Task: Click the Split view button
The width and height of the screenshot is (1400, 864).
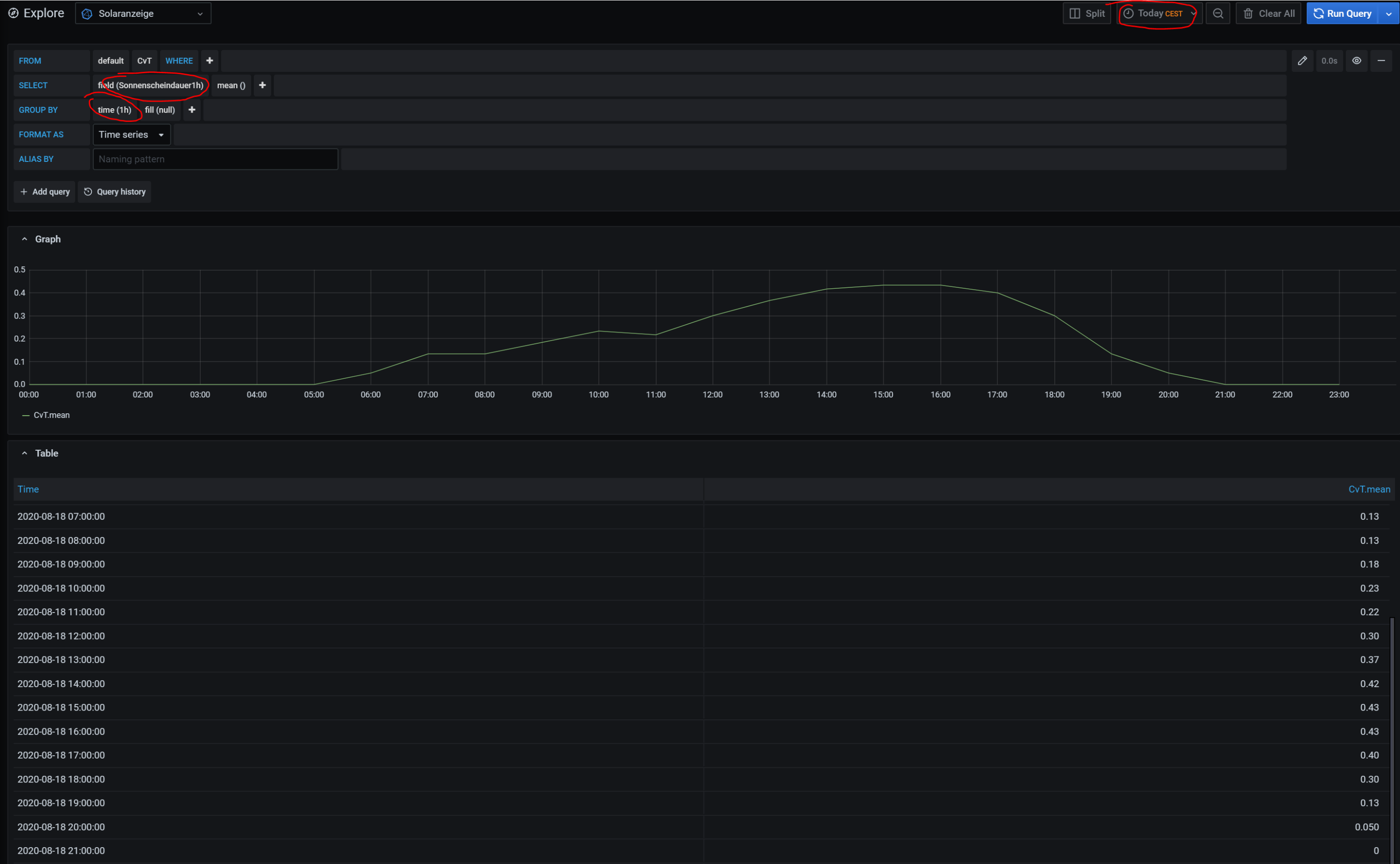Action: 1086,13
